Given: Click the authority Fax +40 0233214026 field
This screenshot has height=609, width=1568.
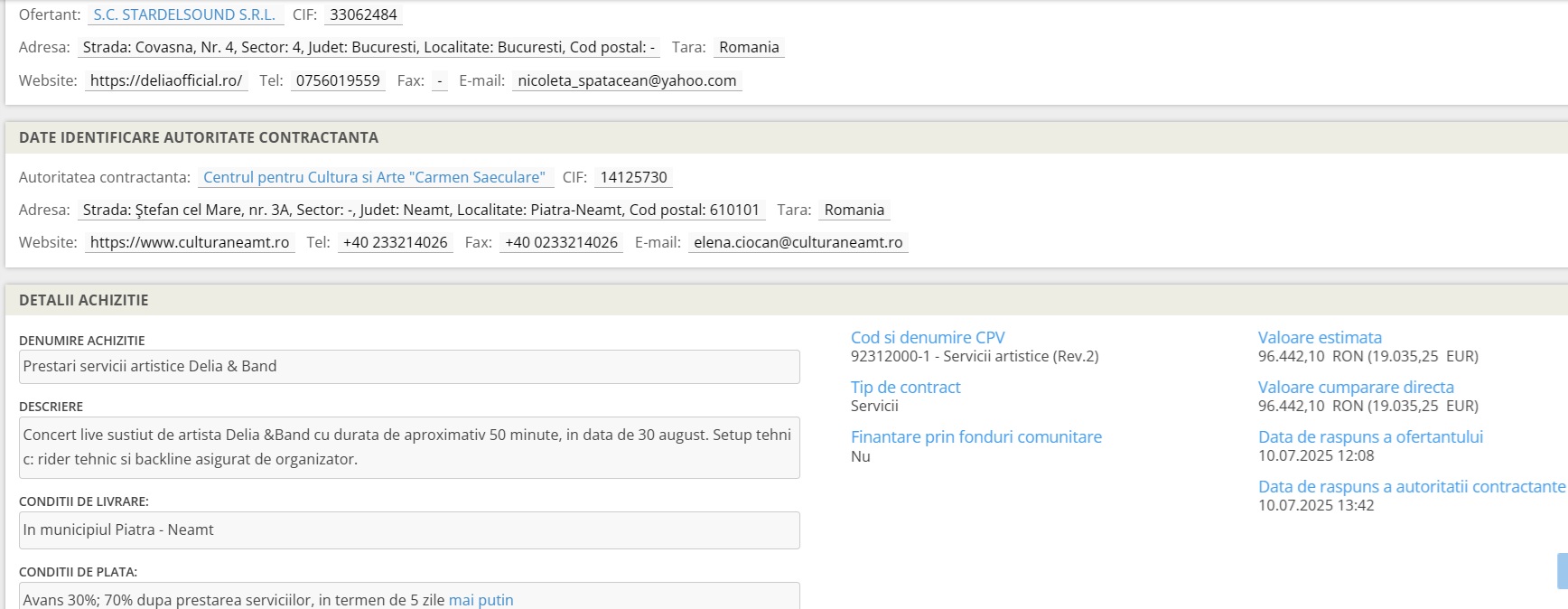Looking at the screenshot, I should point(561,242).
